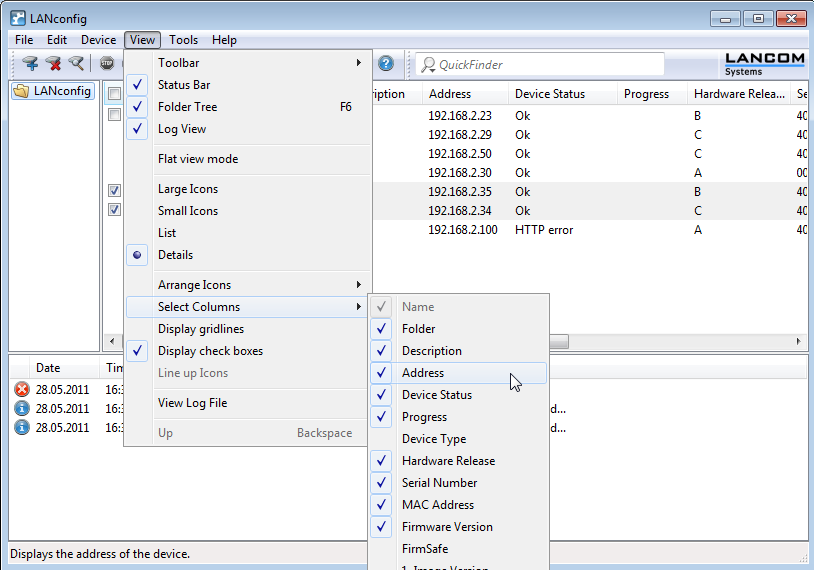Viewport: 814px width, 570px height.
Task: Click the Find Devices toolbar icon
Action: point(76,64)
